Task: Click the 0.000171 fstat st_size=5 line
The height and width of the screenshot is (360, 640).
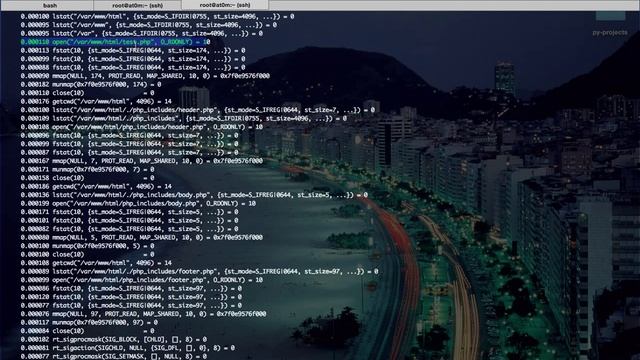Action: pyautogui.click(x=129, y=212)
